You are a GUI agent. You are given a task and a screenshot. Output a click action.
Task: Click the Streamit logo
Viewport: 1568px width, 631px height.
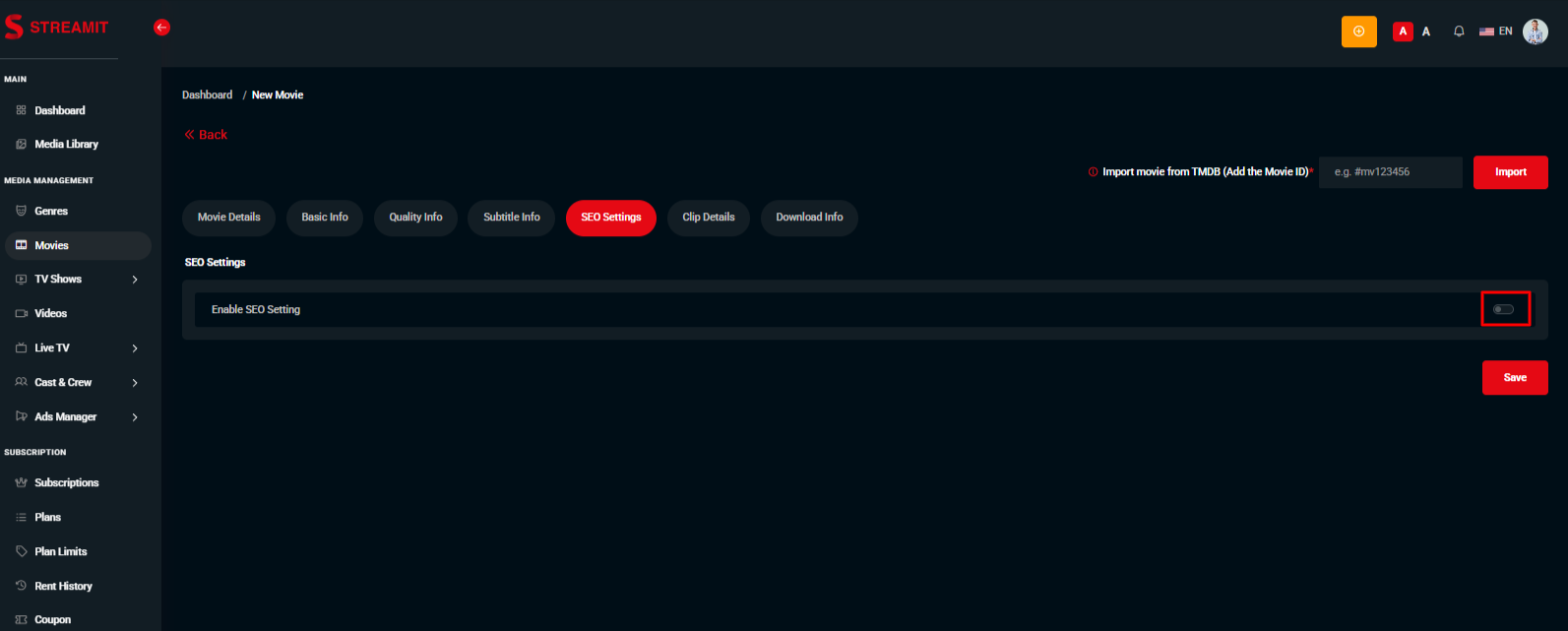57,28
